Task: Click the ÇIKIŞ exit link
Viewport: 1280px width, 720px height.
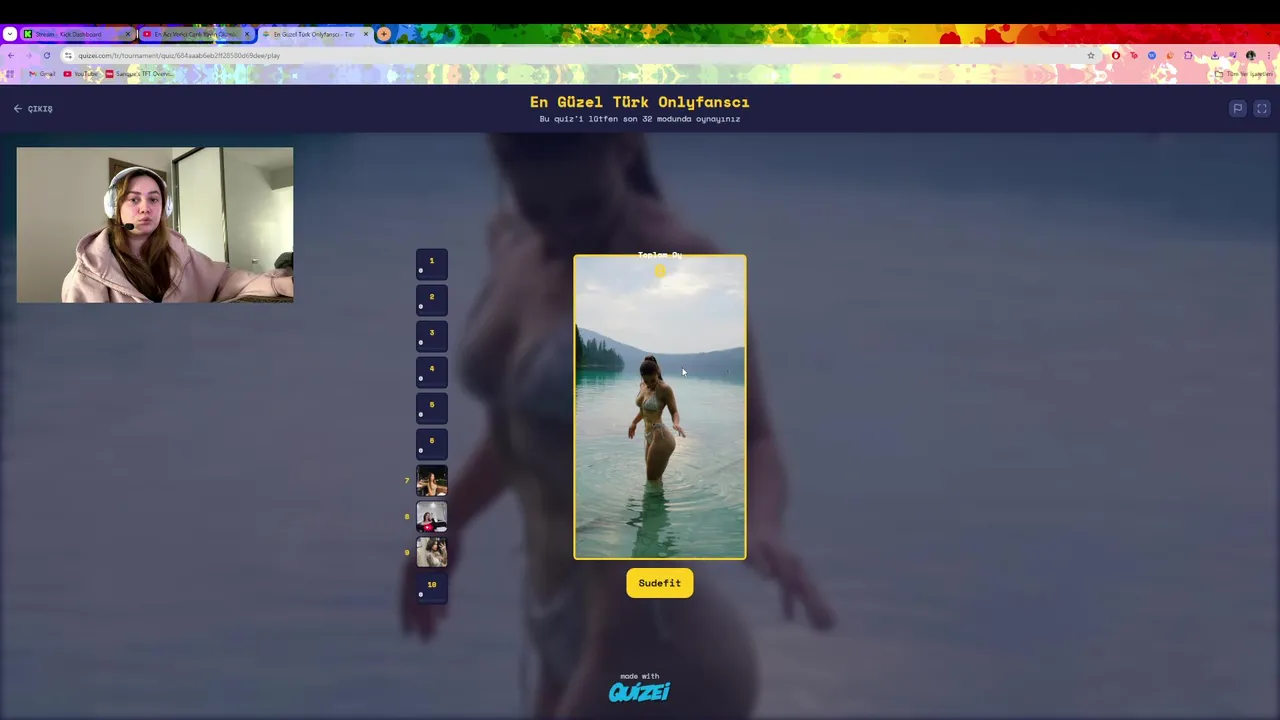Action: pos(33,108)
